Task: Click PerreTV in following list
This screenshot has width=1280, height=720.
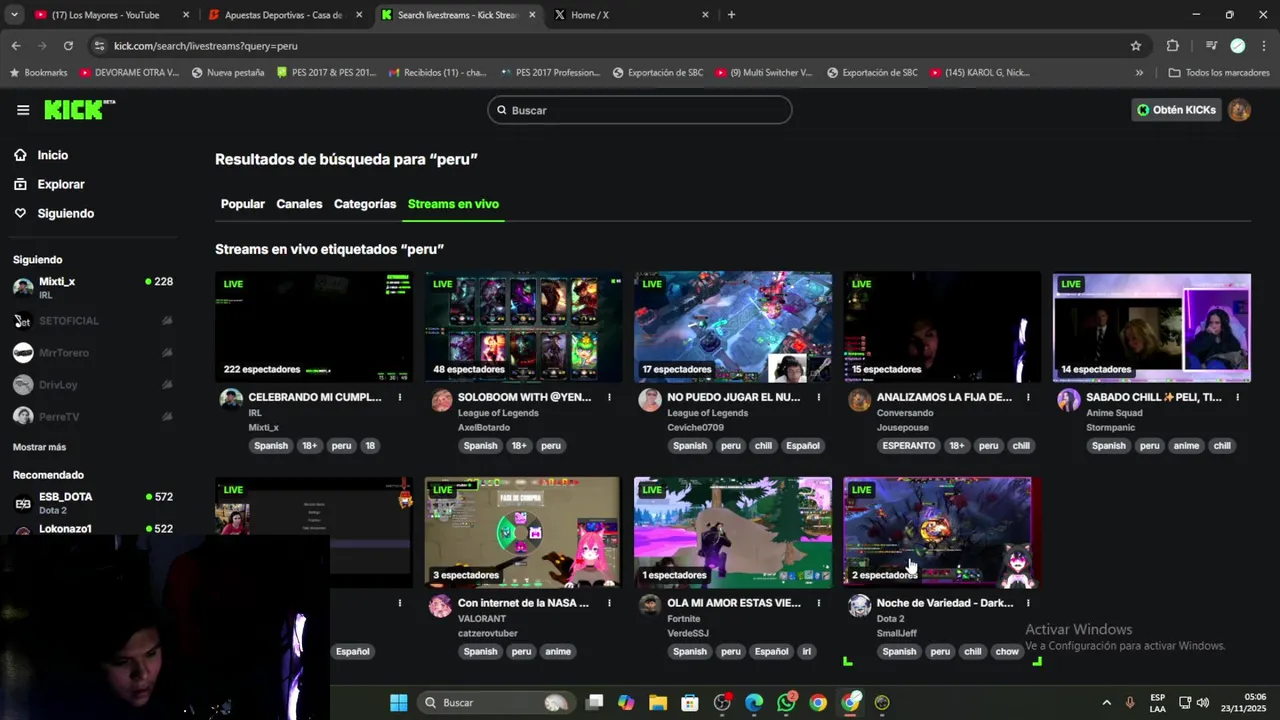Action: click(93, 416)
